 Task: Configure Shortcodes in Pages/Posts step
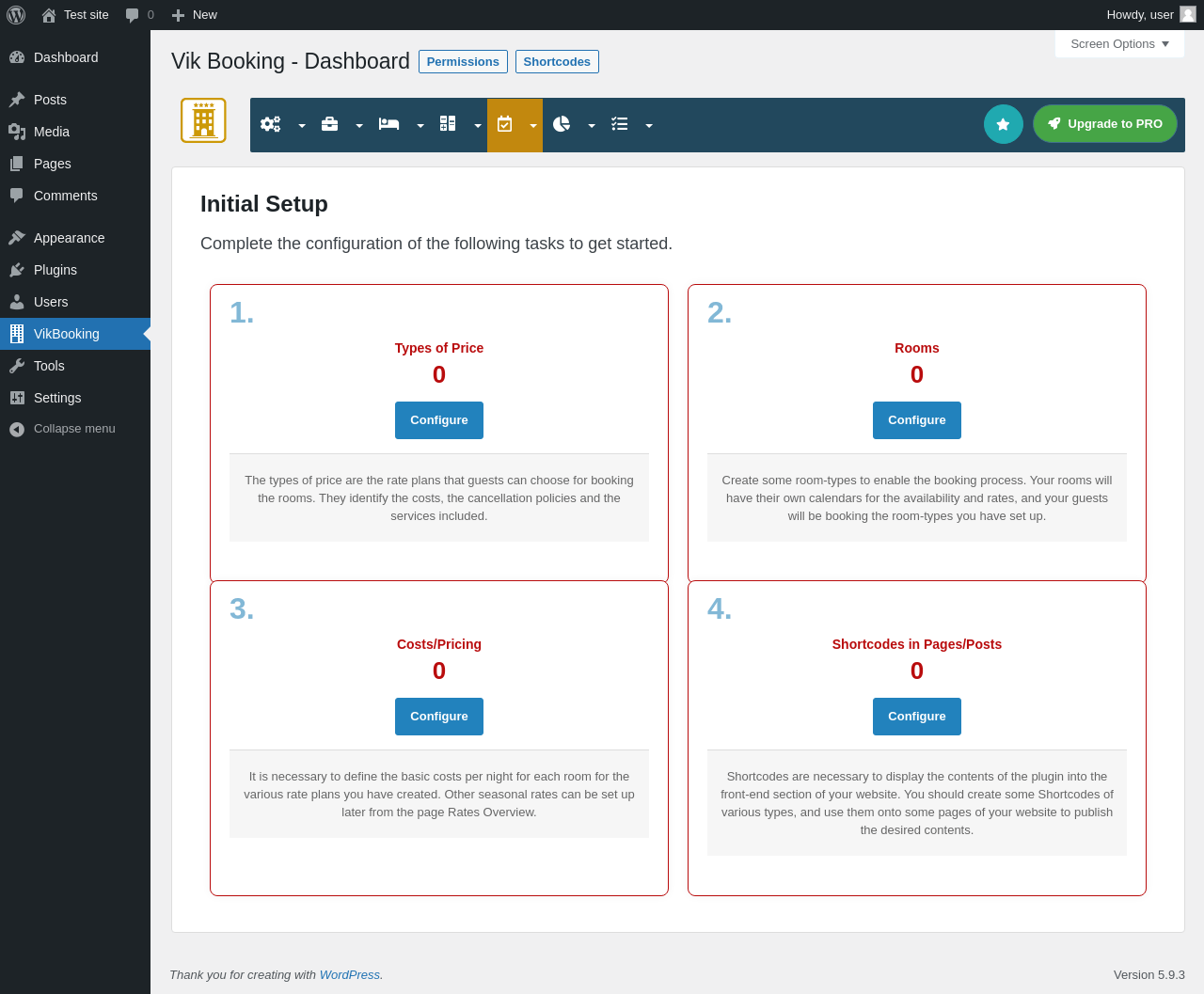tap(917, 717)
